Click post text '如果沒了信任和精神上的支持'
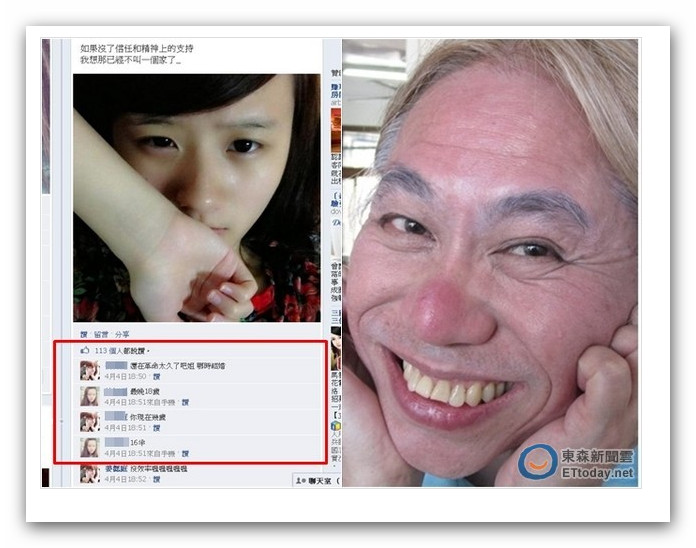Screen dimensions: 696x548 [x=137, y=48]
